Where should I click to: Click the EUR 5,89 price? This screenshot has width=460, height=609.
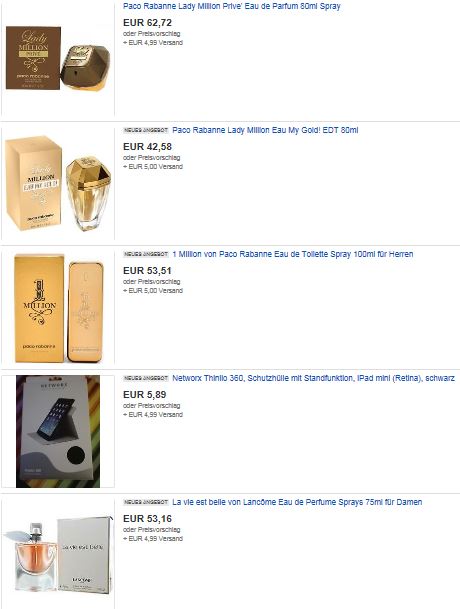[145, 394]
